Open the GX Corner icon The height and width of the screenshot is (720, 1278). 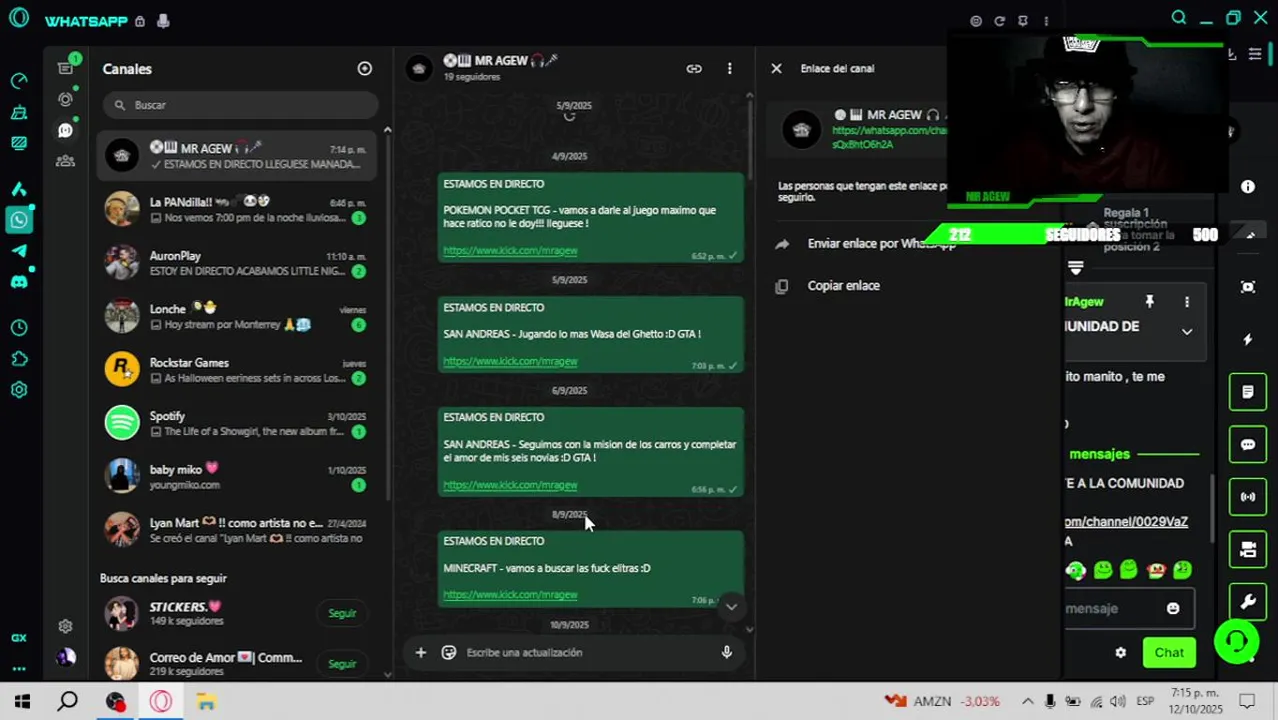(x=19, y=638)
